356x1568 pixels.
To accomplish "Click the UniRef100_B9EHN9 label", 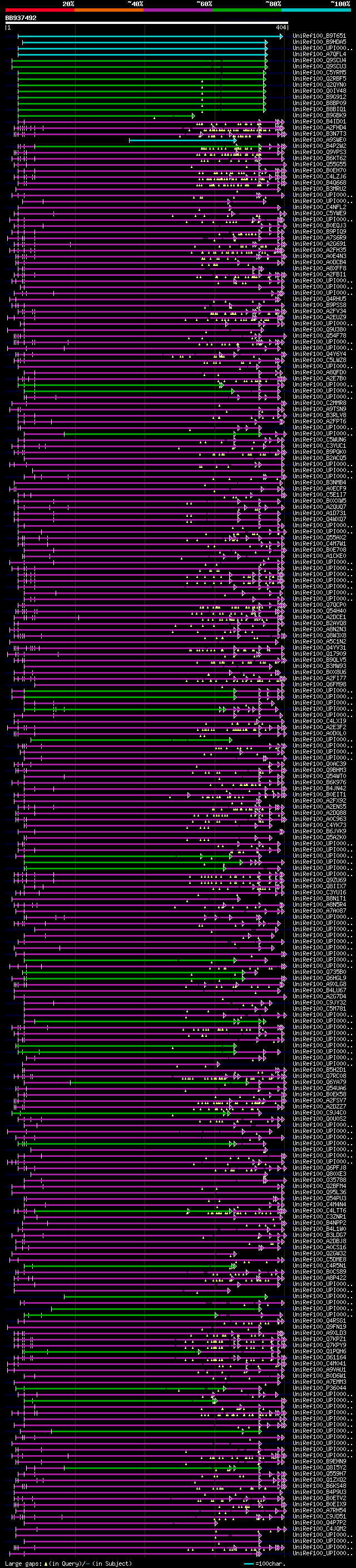I will pyautogui.click(x=319, y=1461).
